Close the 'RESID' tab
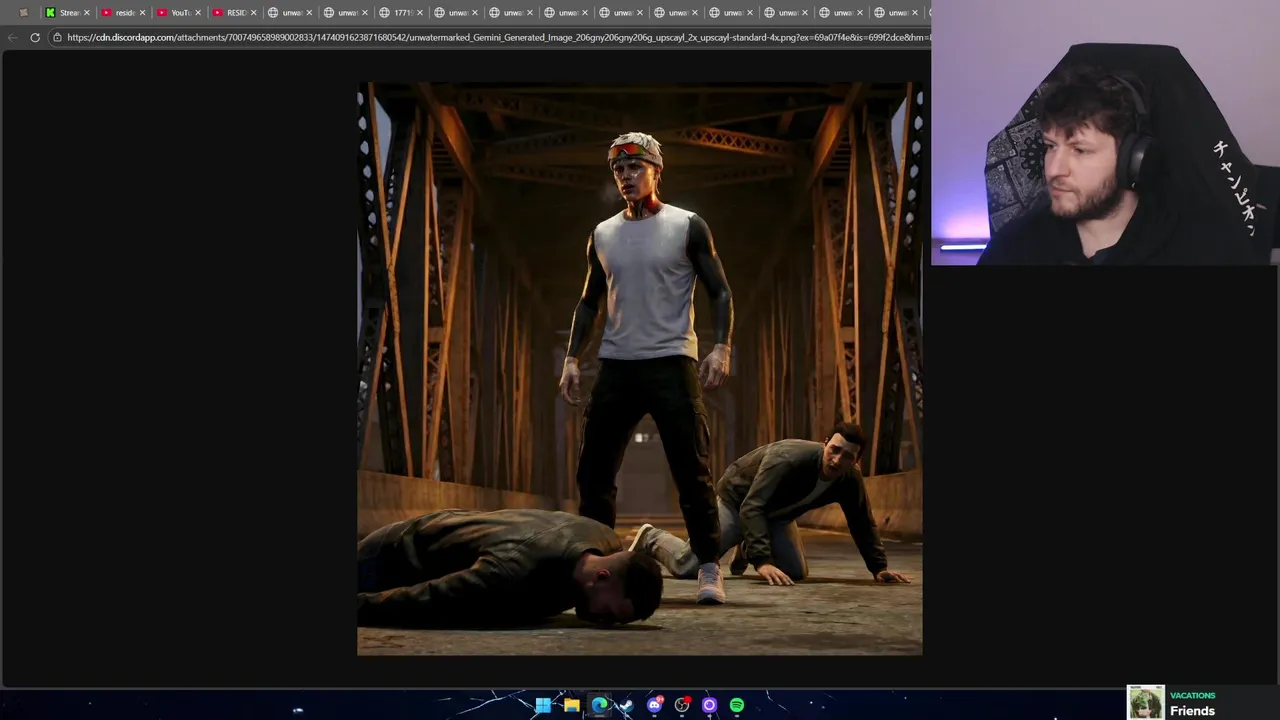This screenshot has width=1280, height=720. (x=254, y=13)
